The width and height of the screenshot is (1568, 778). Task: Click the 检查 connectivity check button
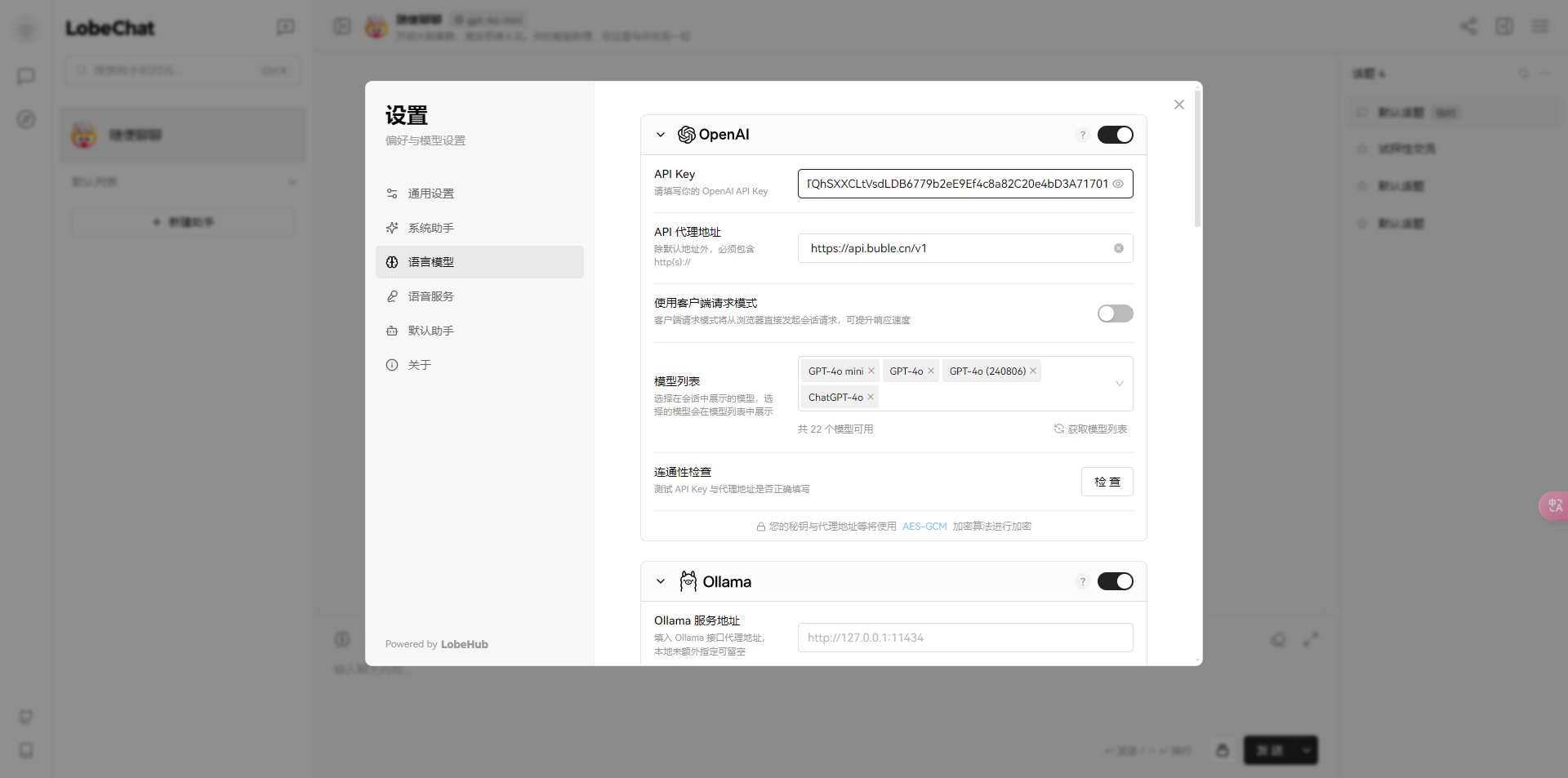pyautogui.click(x=1107, y=482)
